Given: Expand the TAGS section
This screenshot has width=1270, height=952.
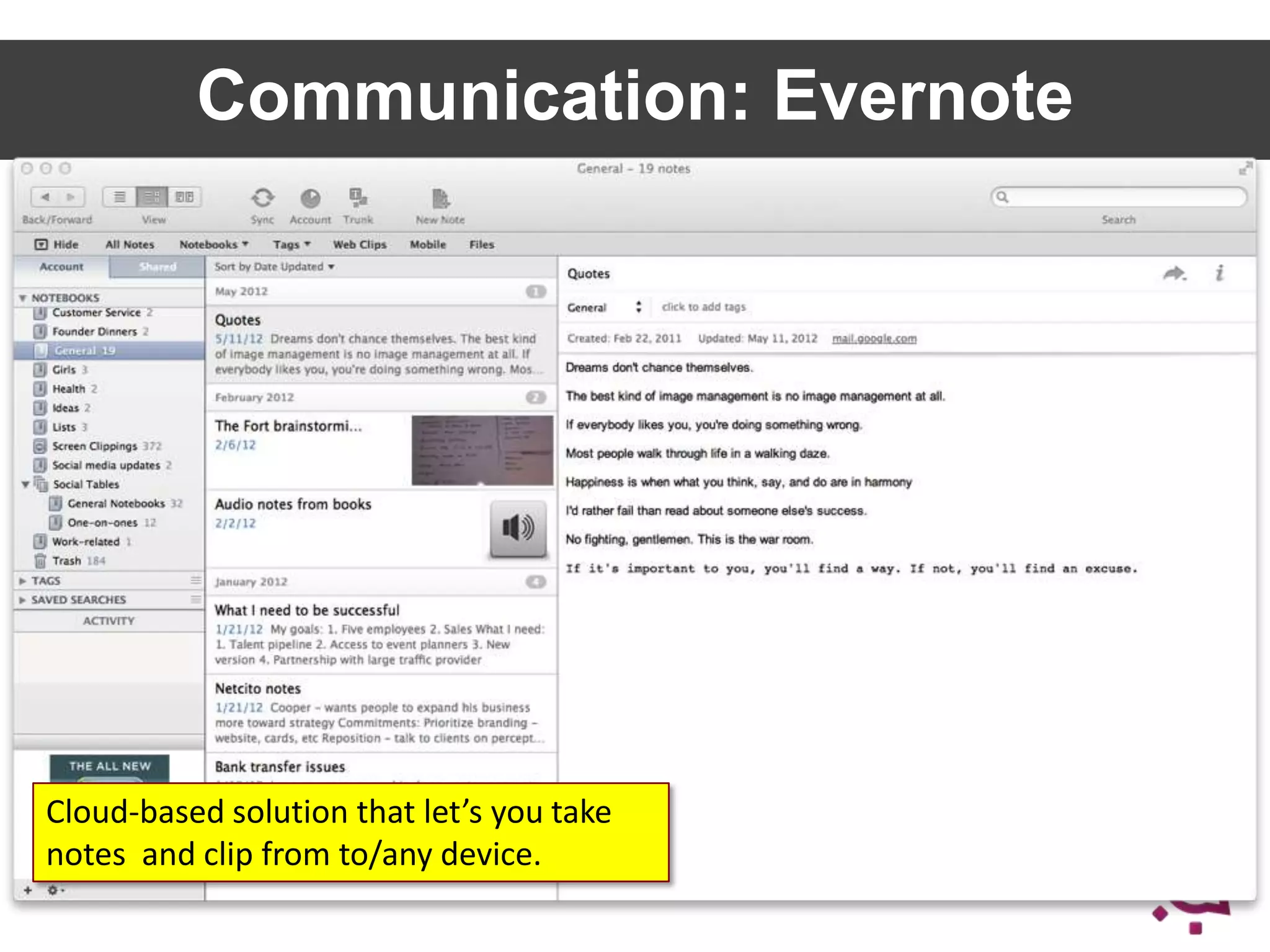Looking at the screenshot, I should coord(22,581).
